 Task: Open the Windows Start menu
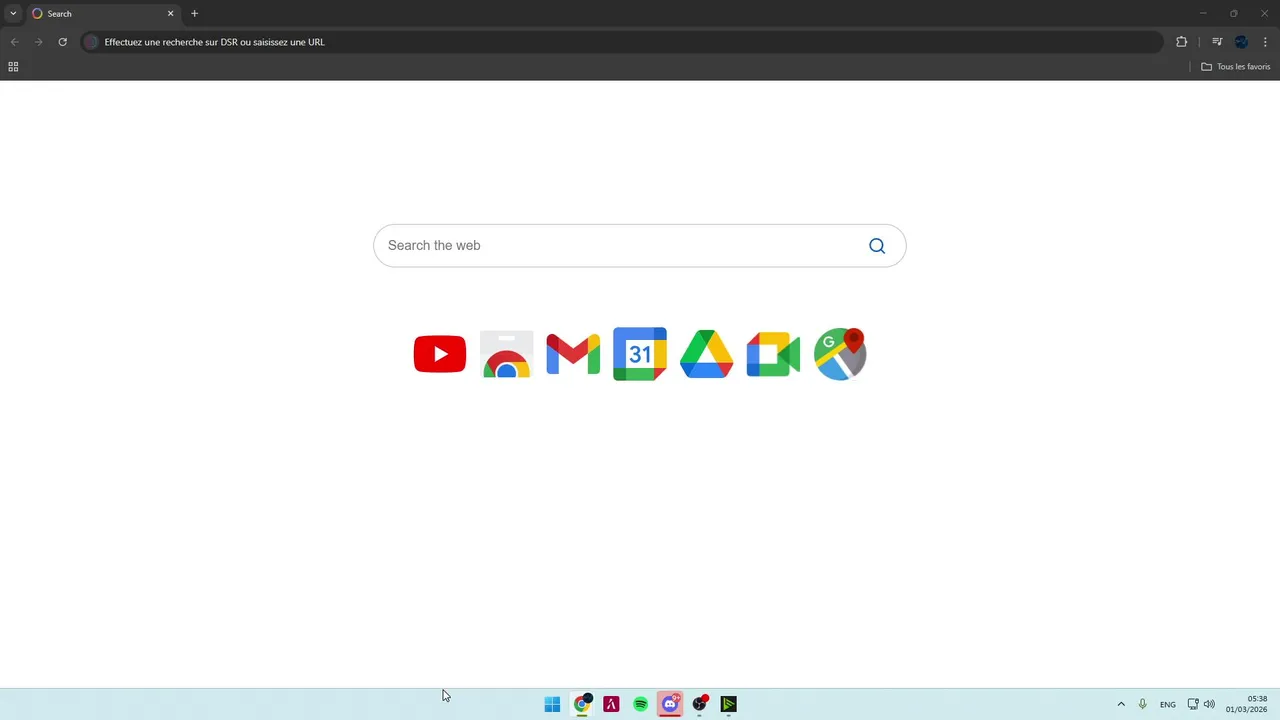tap(552, 704)
